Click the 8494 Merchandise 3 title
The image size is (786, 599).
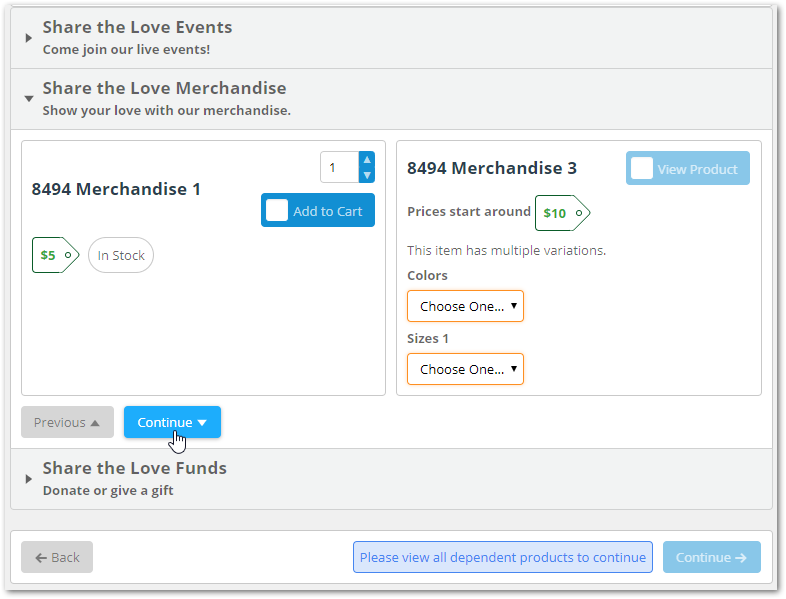click(492, 168)
